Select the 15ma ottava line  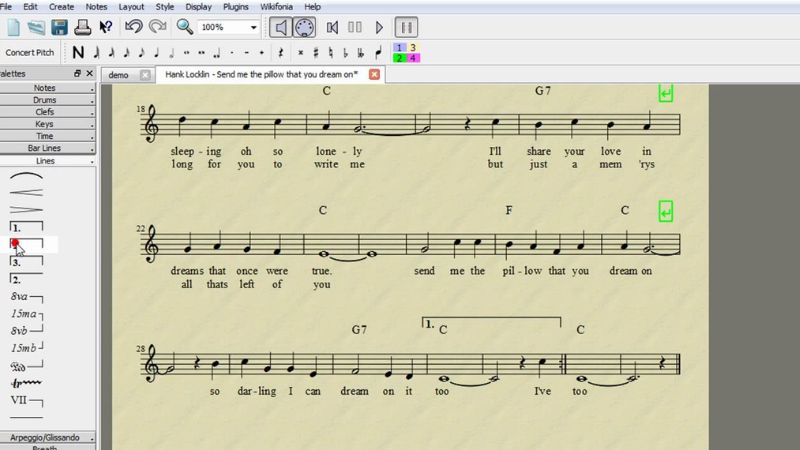(x=27, y=314)
